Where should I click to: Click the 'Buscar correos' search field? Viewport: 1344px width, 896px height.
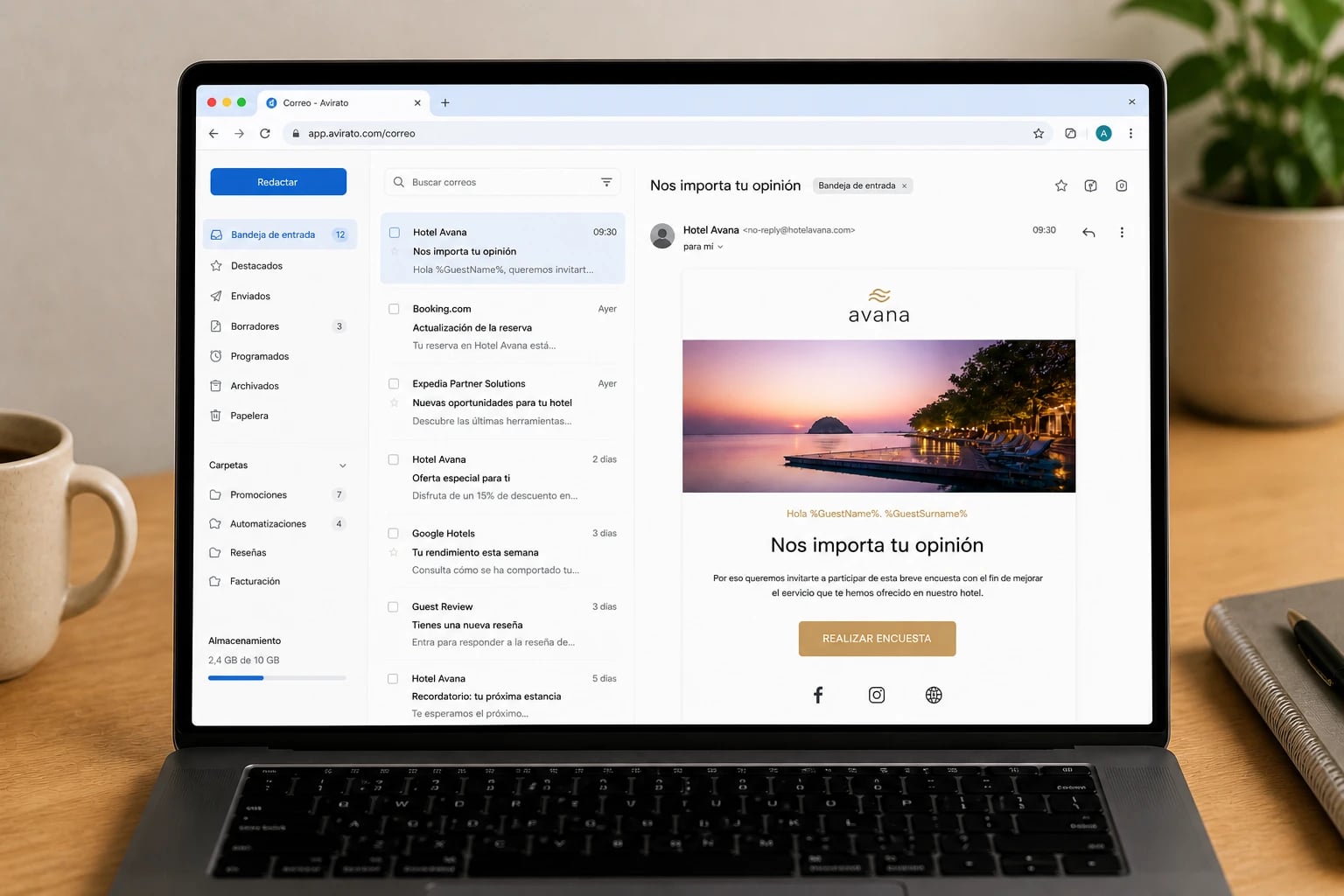coord(501,182)
